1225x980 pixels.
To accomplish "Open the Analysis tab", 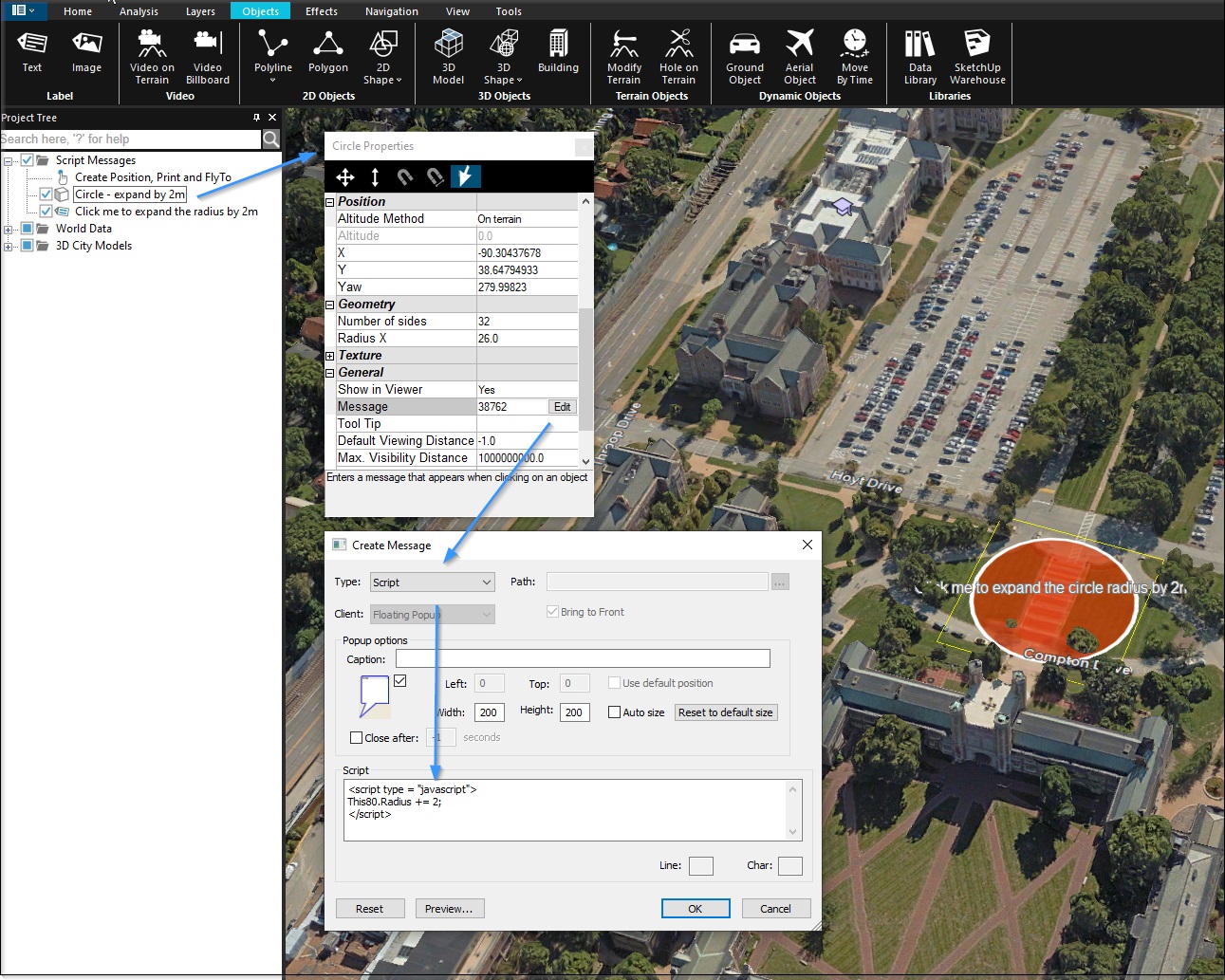I will point(139,11).
